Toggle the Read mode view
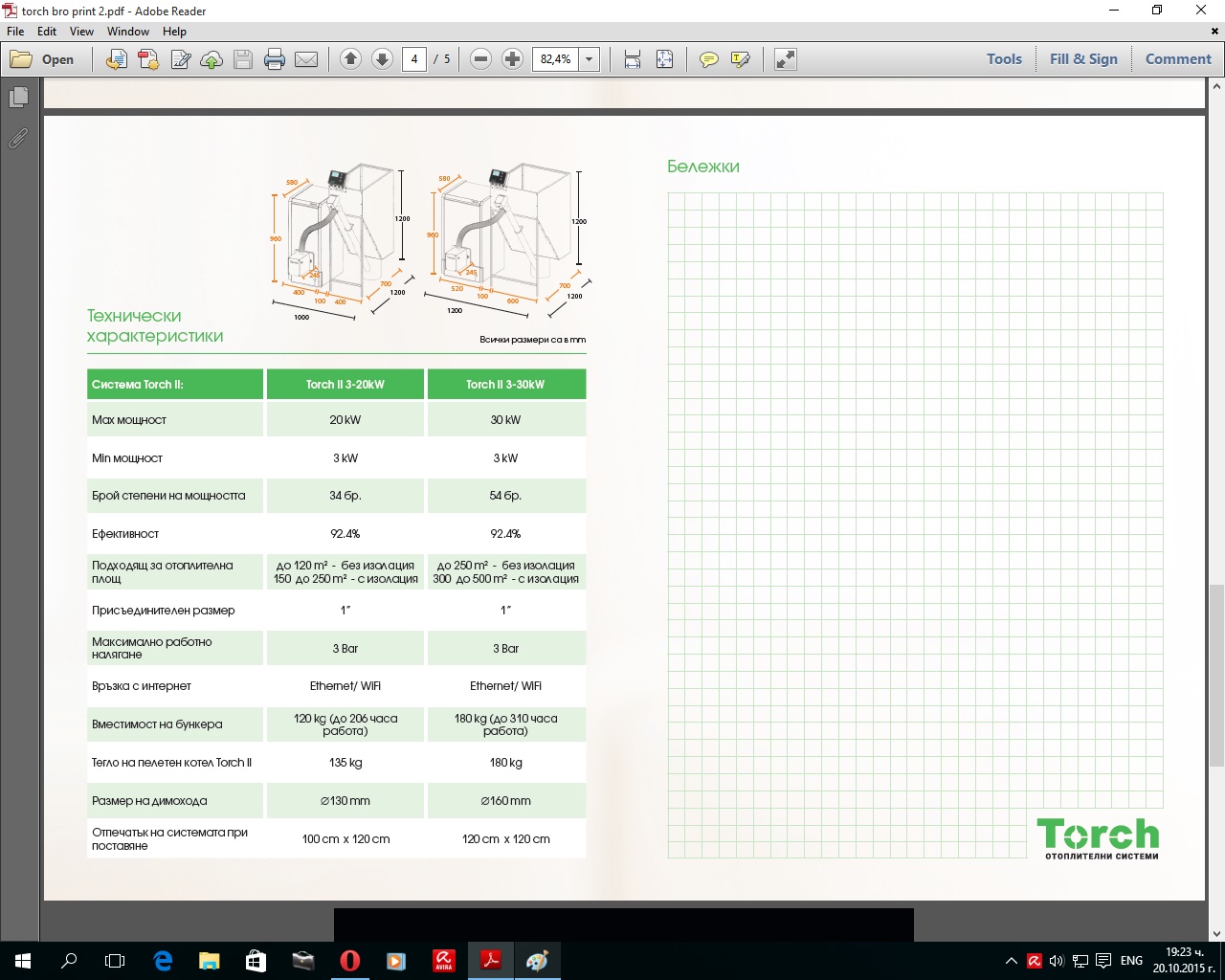The height and width of the screenshot is (980, 1225). pos(786,59)
